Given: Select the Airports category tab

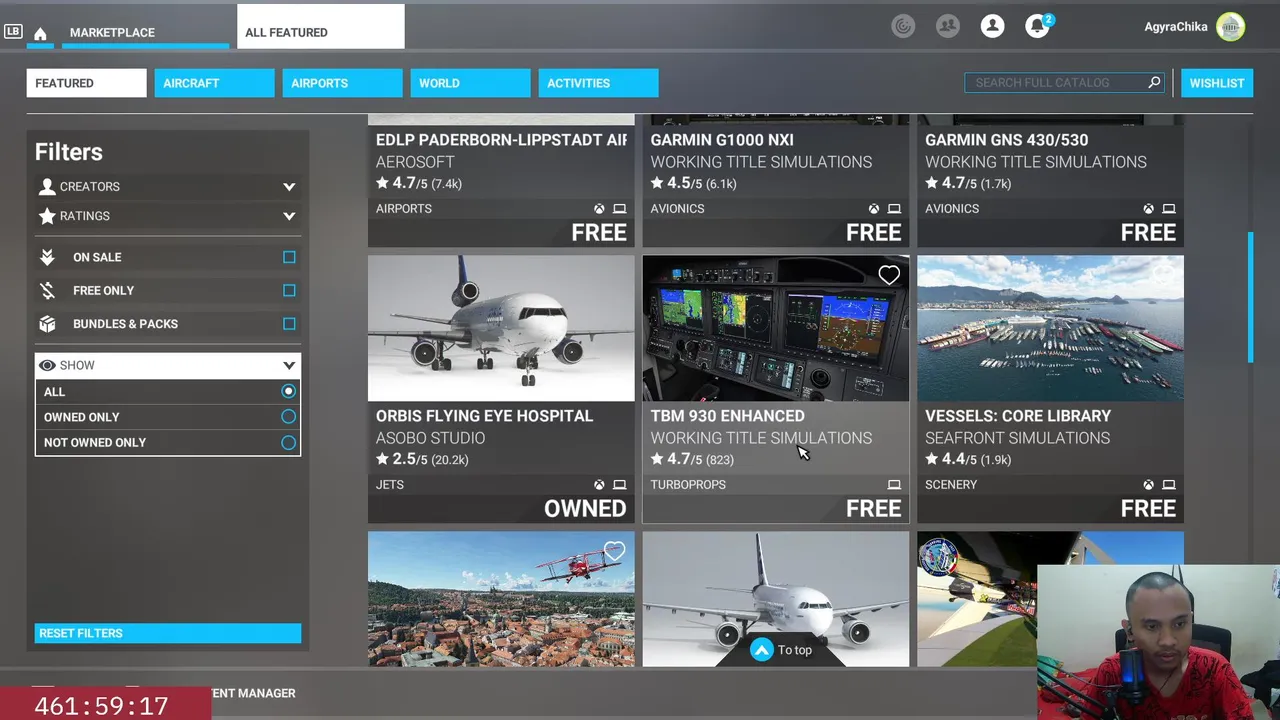Looking at the screenshot, I should point(342,83).
